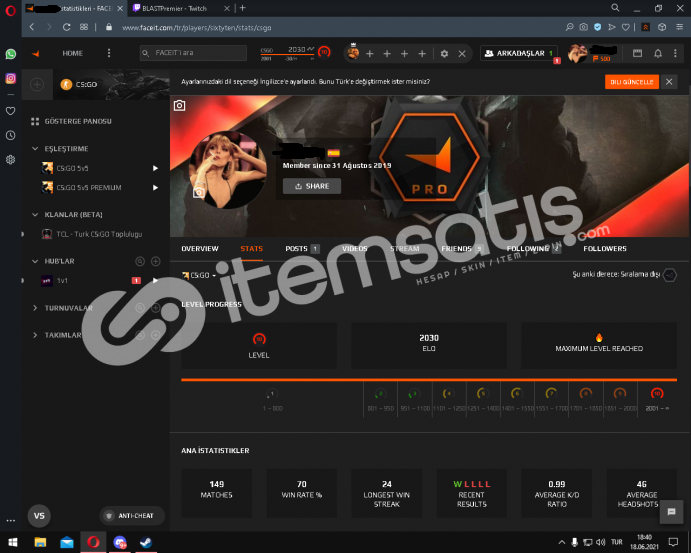This screenshot has height=553, width=691.
Task: Close the party bar with X
Action: (x=462, y=53)
